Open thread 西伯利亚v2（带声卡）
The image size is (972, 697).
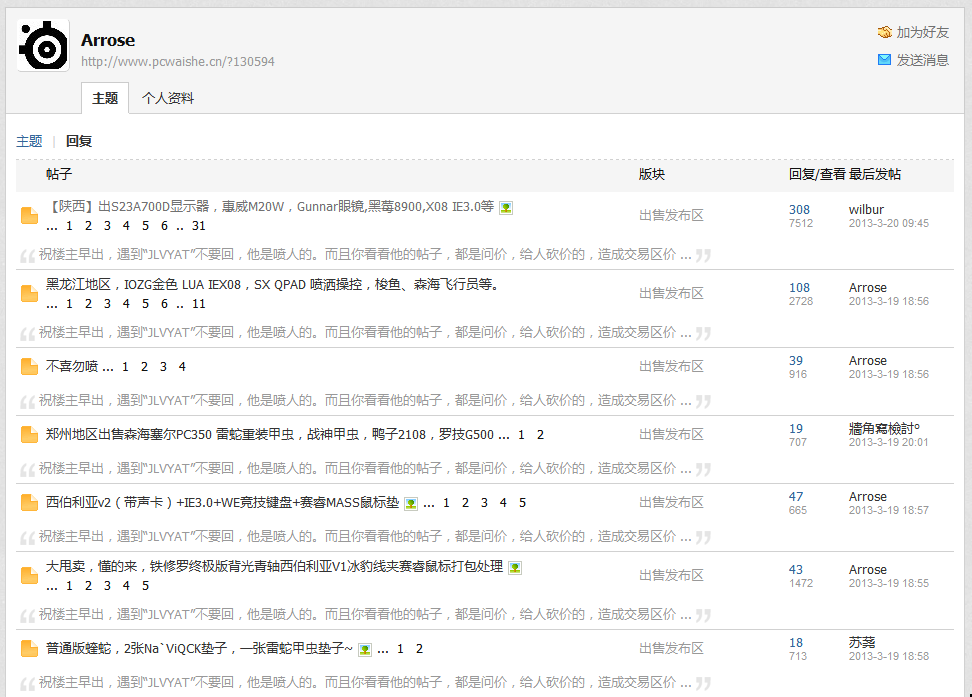(x=223, y=502)
